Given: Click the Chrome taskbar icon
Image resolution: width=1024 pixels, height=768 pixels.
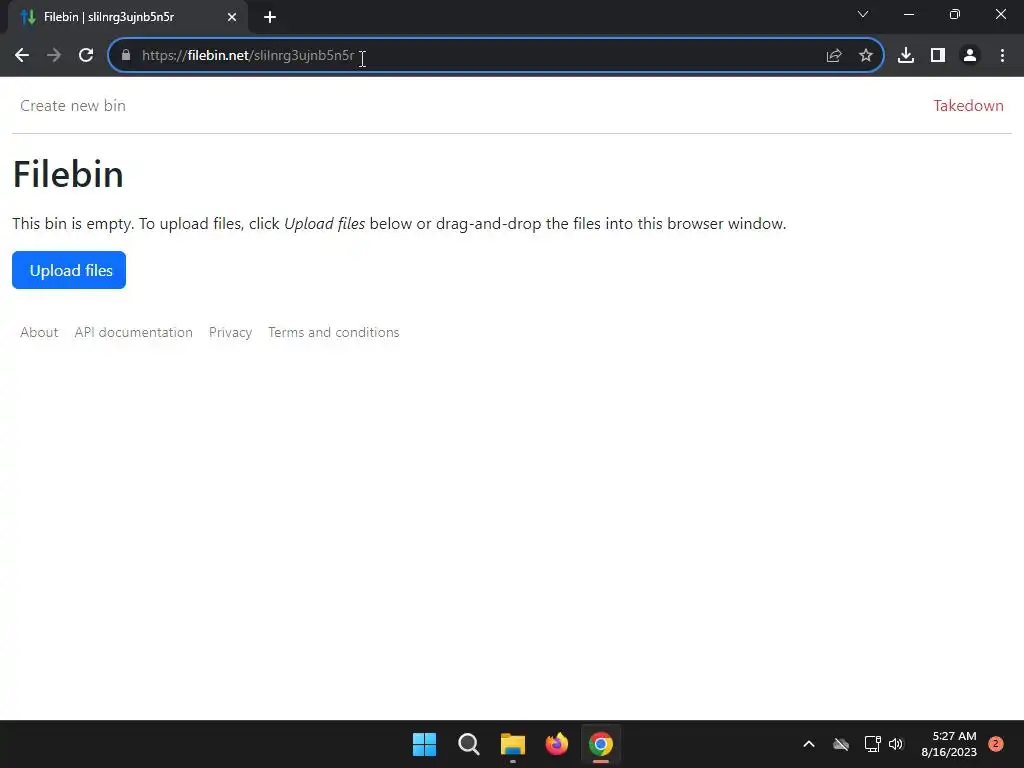Looking at the screenshot, I should pos(601,744).
